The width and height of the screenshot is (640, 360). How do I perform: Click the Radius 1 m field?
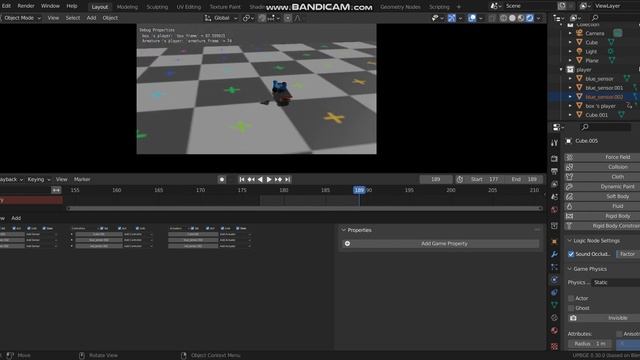click(x=589, y=344)
